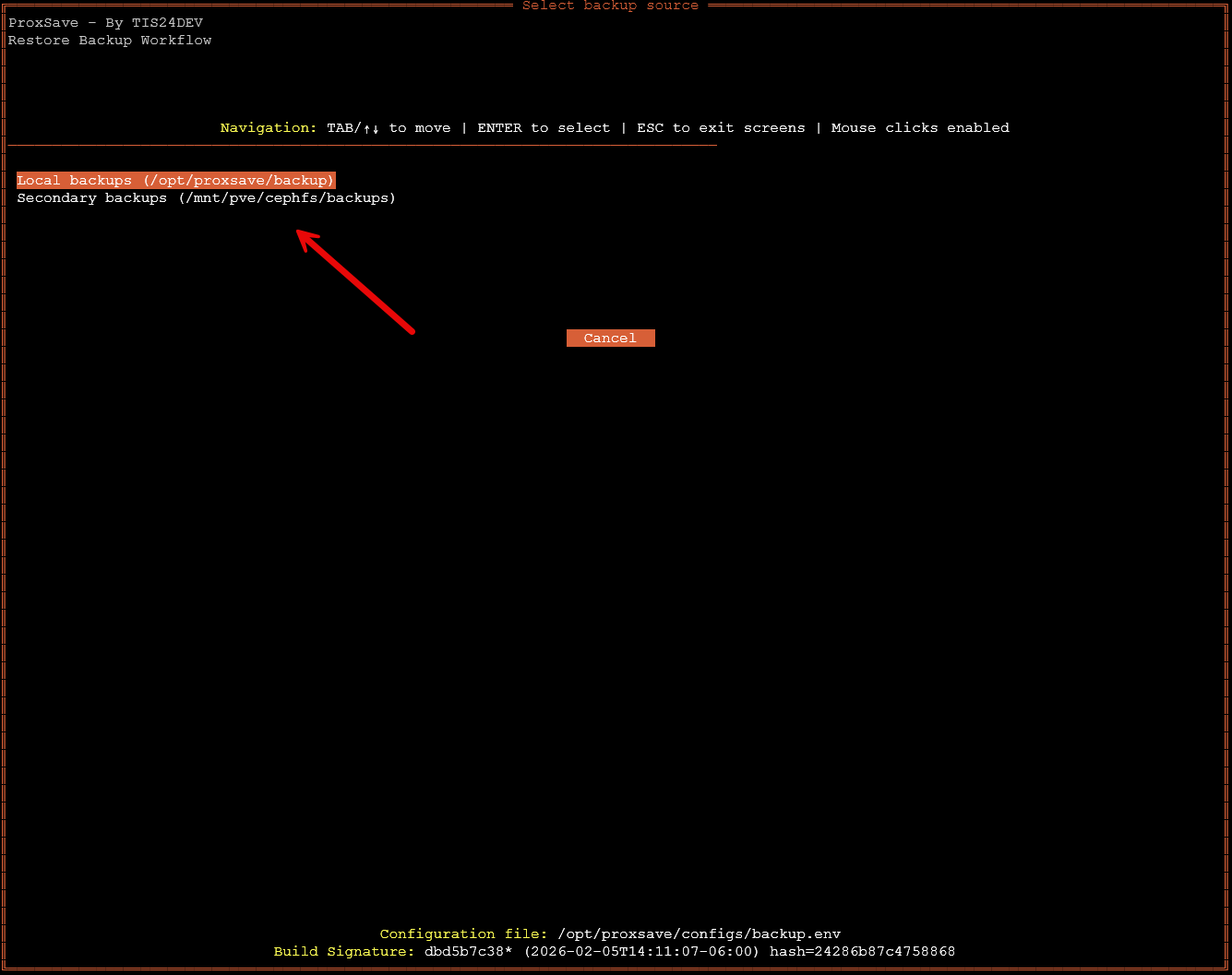Click the ProxSave header text
This screenshot has height=975, width=1232.
point(42,22)
